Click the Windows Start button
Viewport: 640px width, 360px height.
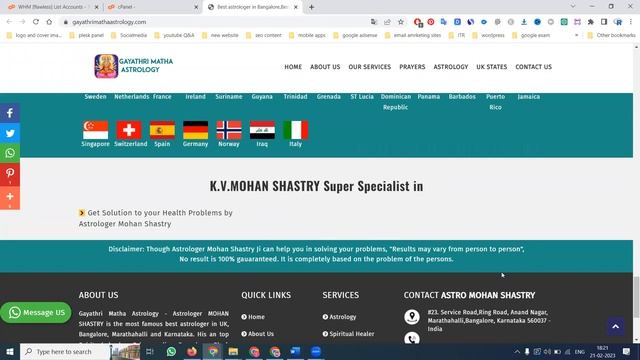click(x=10, y=351)
